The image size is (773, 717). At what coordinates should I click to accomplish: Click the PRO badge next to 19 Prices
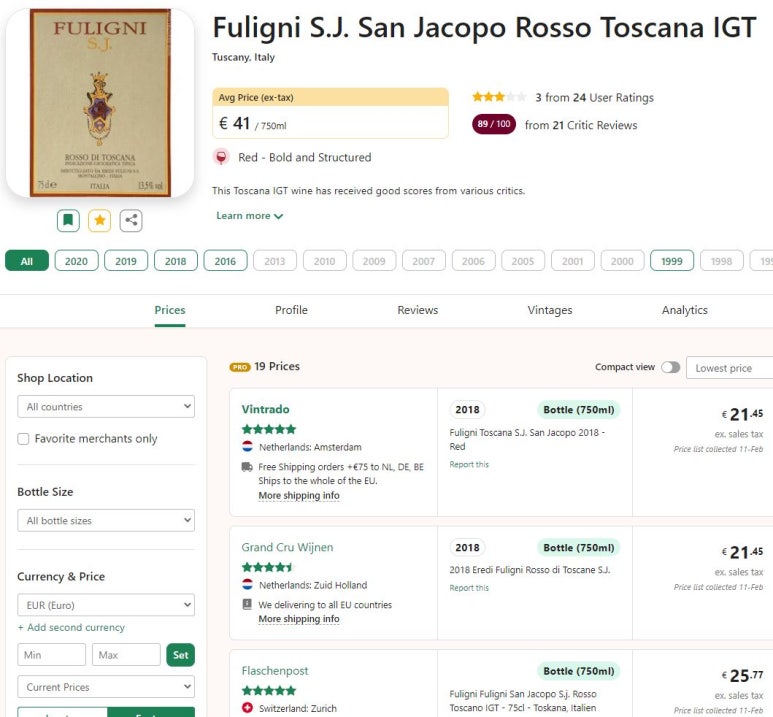(240, 367)
